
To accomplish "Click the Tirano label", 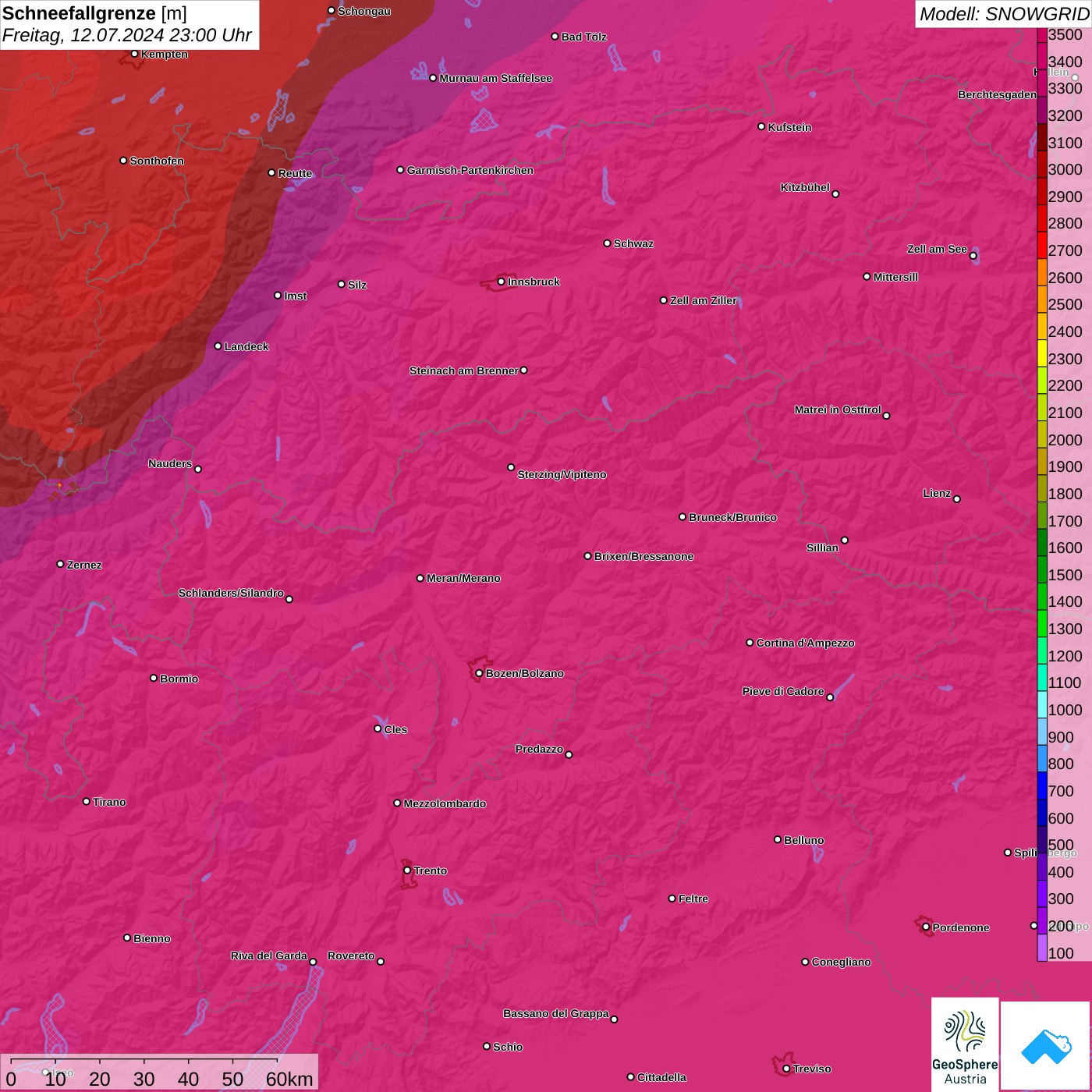I will [x=109, y=802].
